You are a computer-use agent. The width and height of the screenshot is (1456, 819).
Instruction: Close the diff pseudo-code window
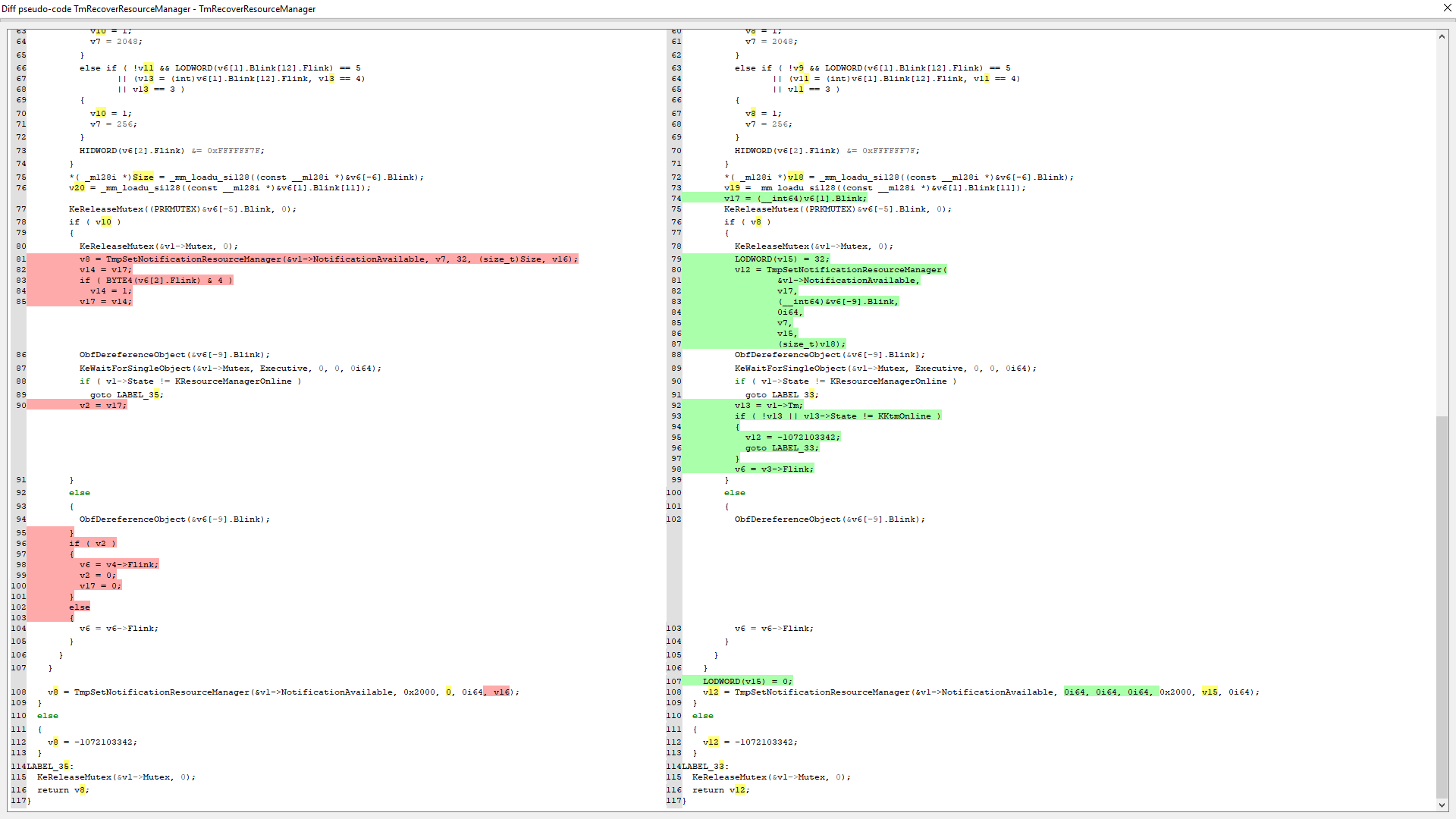point(1447,8)
